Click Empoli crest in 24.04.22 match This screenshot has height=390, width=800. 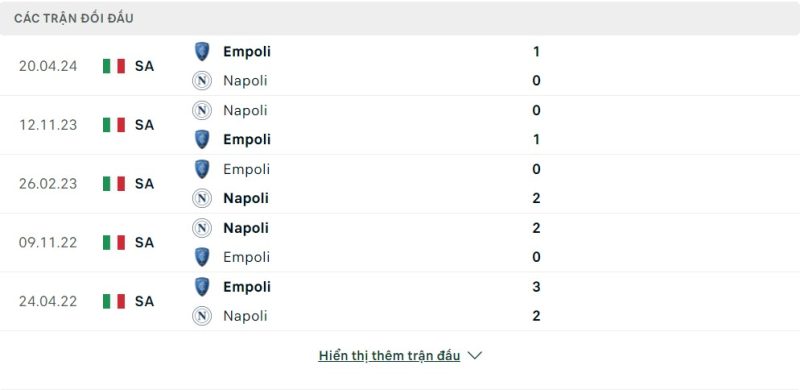pyautogui.click(x=202, y=286)
